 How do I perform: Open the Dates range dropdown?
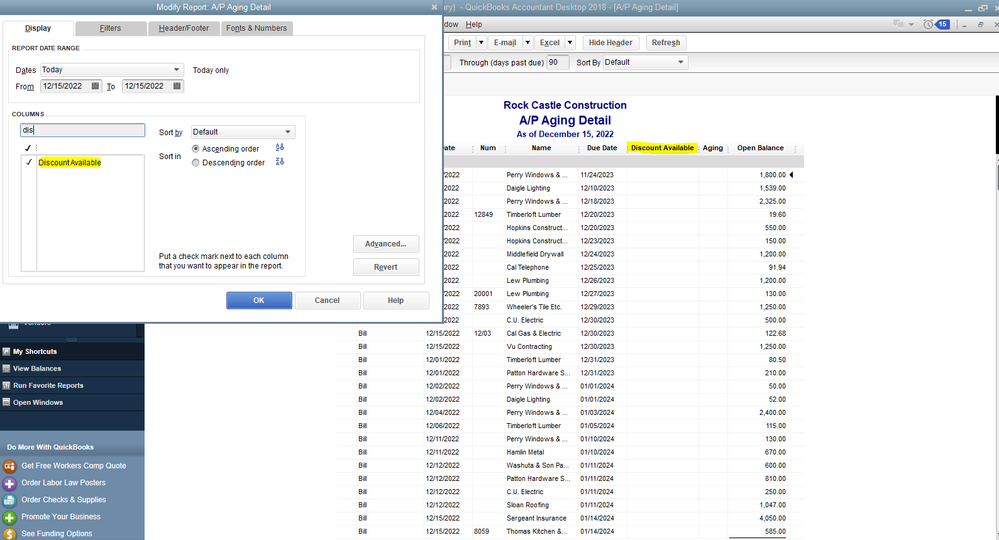(x=176, y=69)
